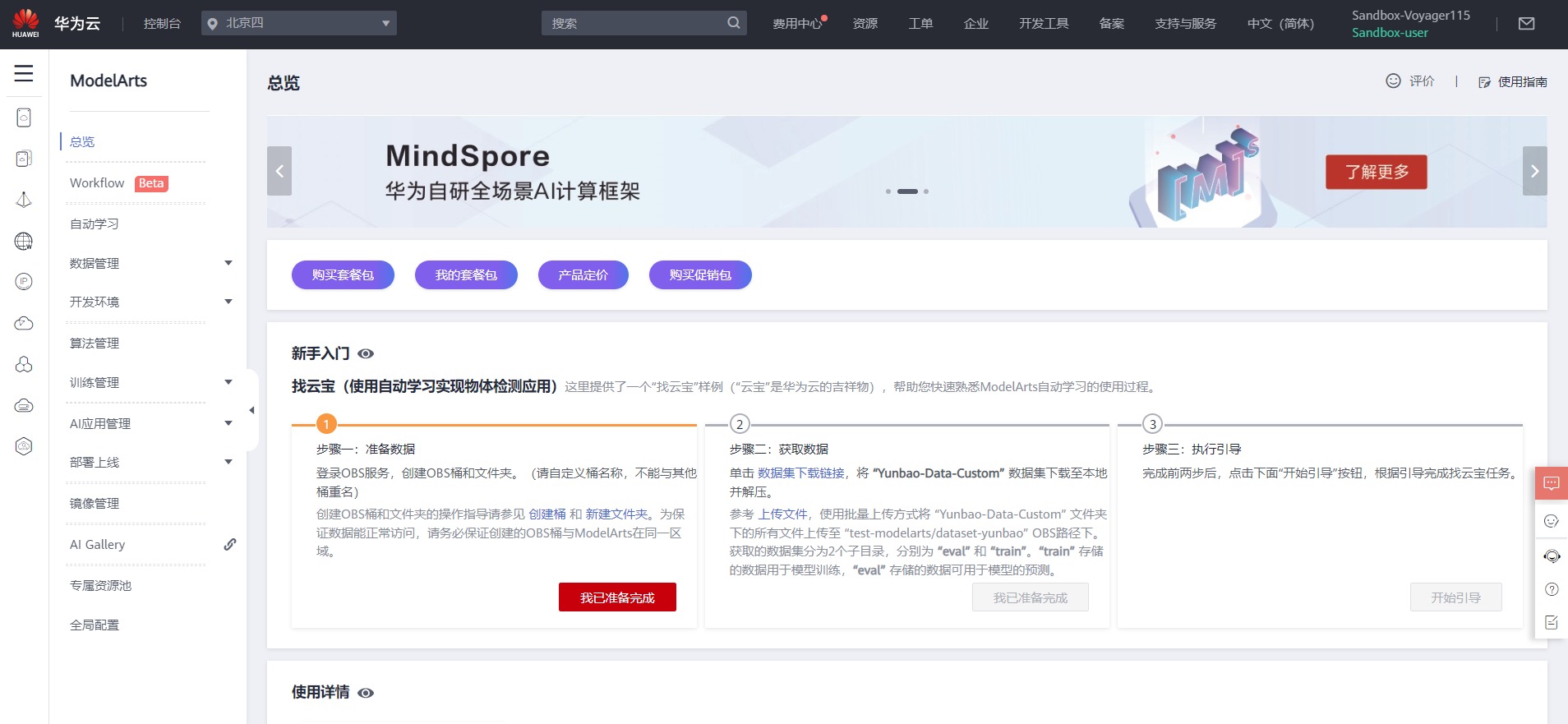
Task: Open 费用中心 in the top menu
Action: click(x=796, y=24)
